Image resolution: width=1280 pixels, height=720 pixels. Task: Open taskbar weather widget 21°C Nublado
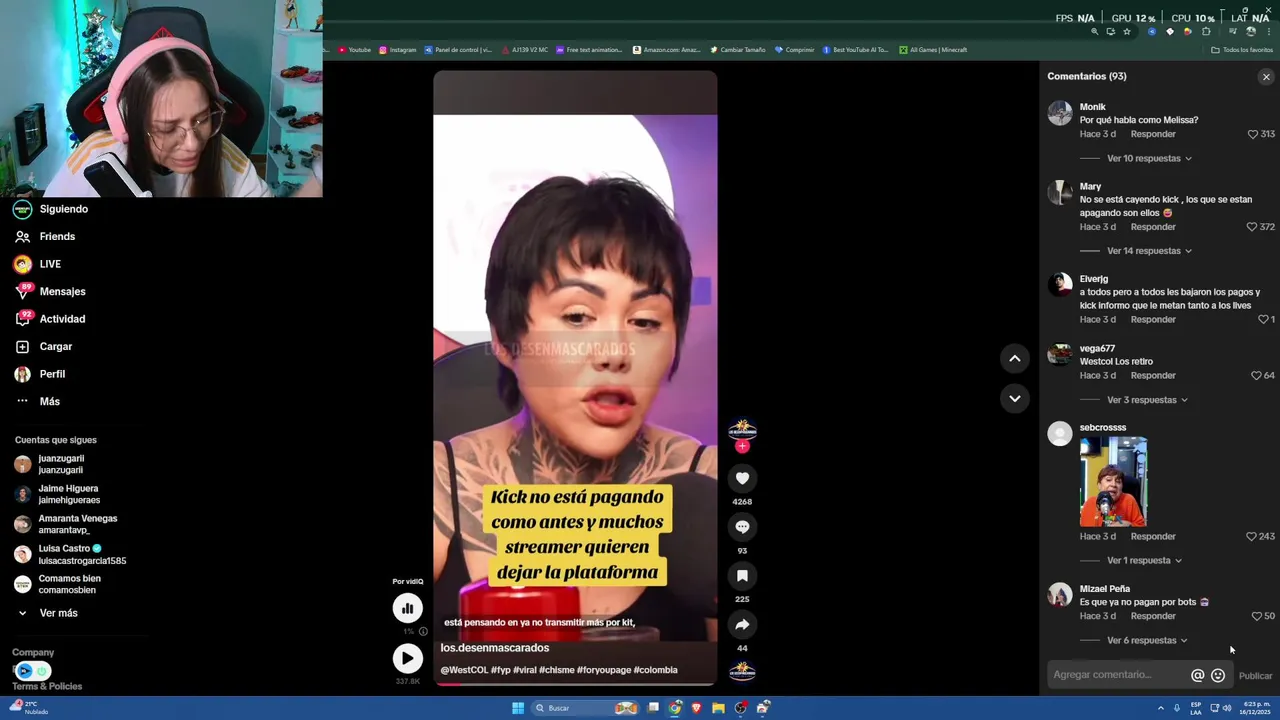pyautogui.click(x=29, y=707)
